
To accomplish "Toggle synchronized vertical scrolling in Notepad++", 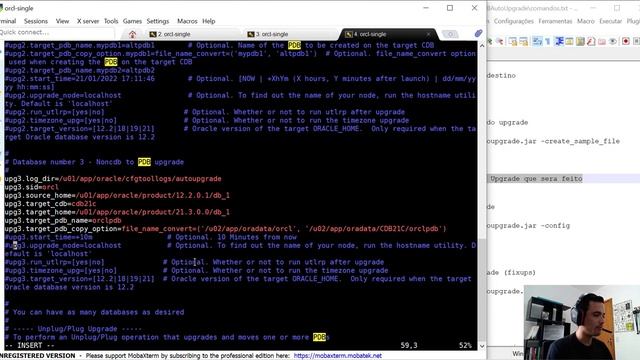I will click(513, 41).
